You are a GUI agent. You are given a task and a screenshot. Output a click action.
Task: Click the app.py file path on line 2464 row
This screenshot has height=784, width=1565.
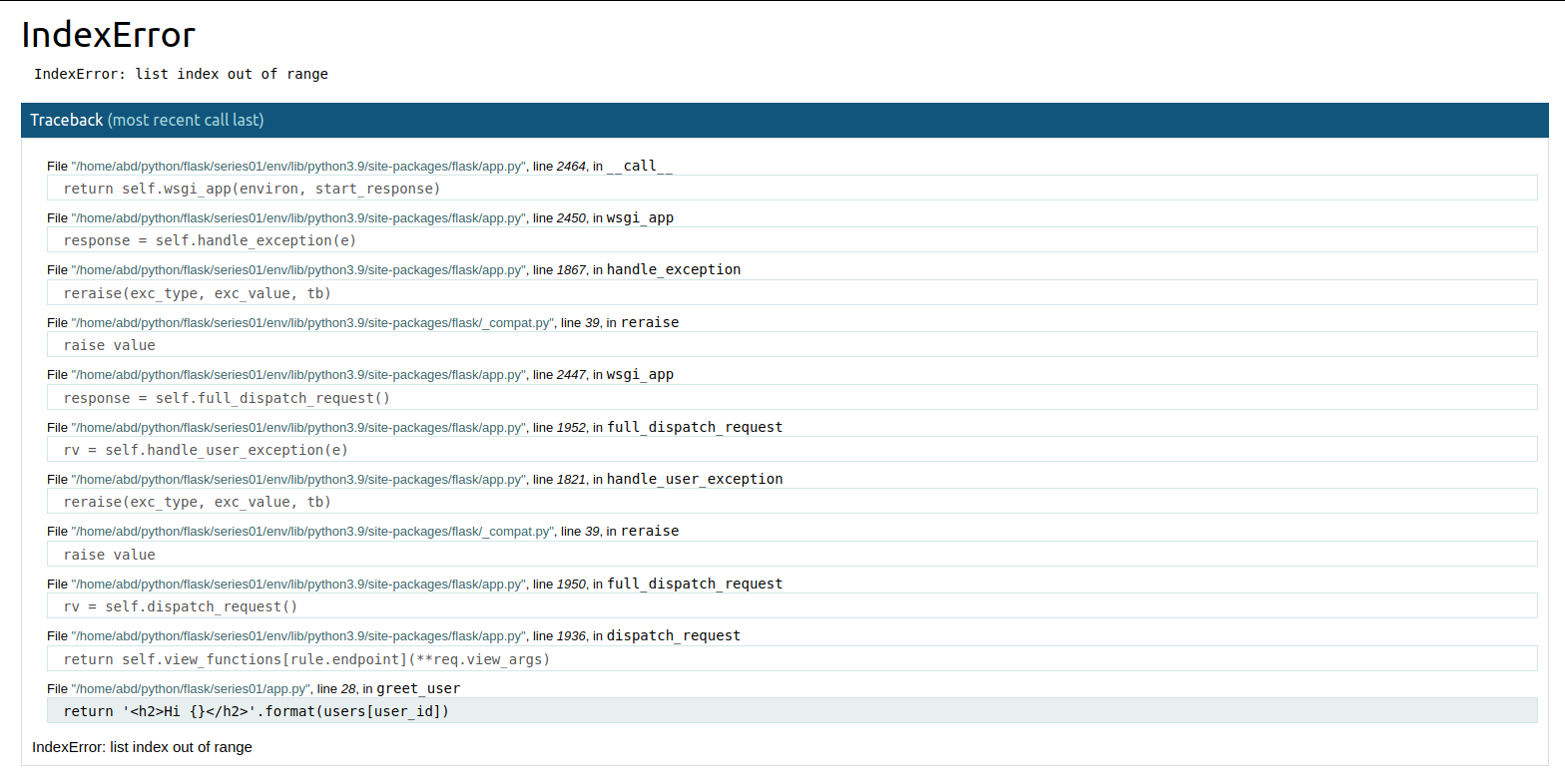pyautogui.click(x=298, y=167)
